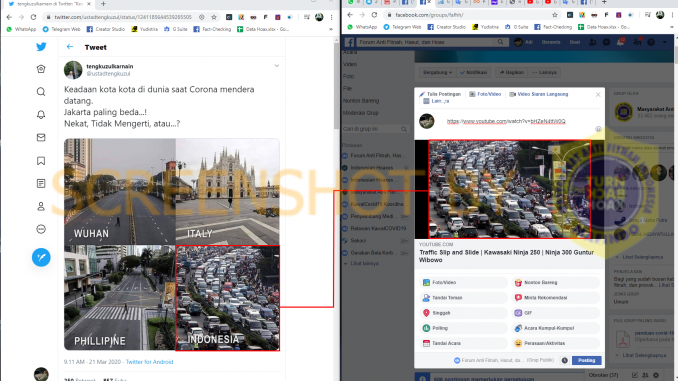678x381 pixels.
Task: Open emoji picker in composer
Action: click(x=598, y=129)
